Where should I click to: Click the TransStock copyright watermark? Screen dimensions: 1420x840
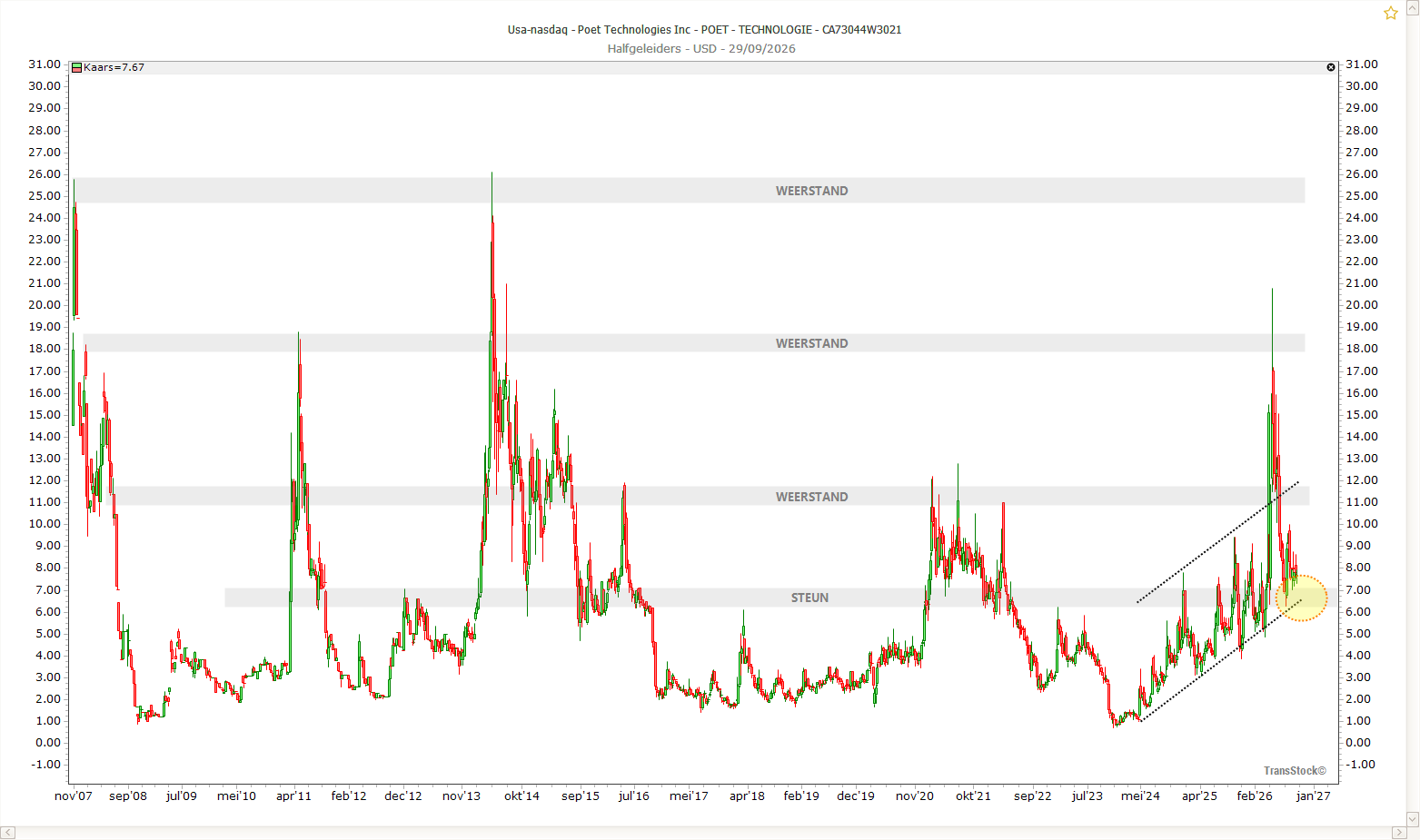(x=1295, y=771)
